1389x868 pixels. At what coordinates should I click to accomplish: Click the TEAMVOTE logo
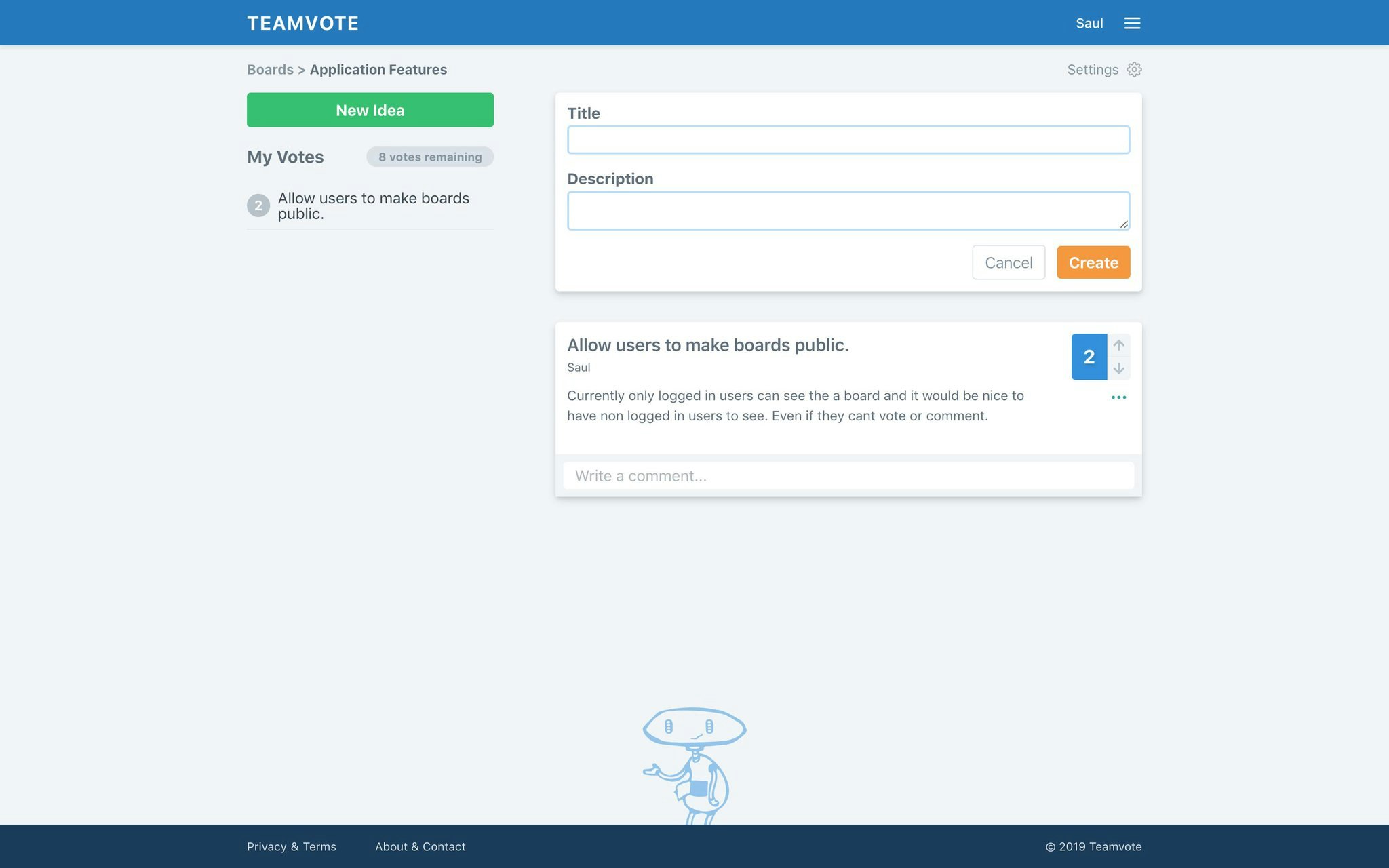pos(302,23)
